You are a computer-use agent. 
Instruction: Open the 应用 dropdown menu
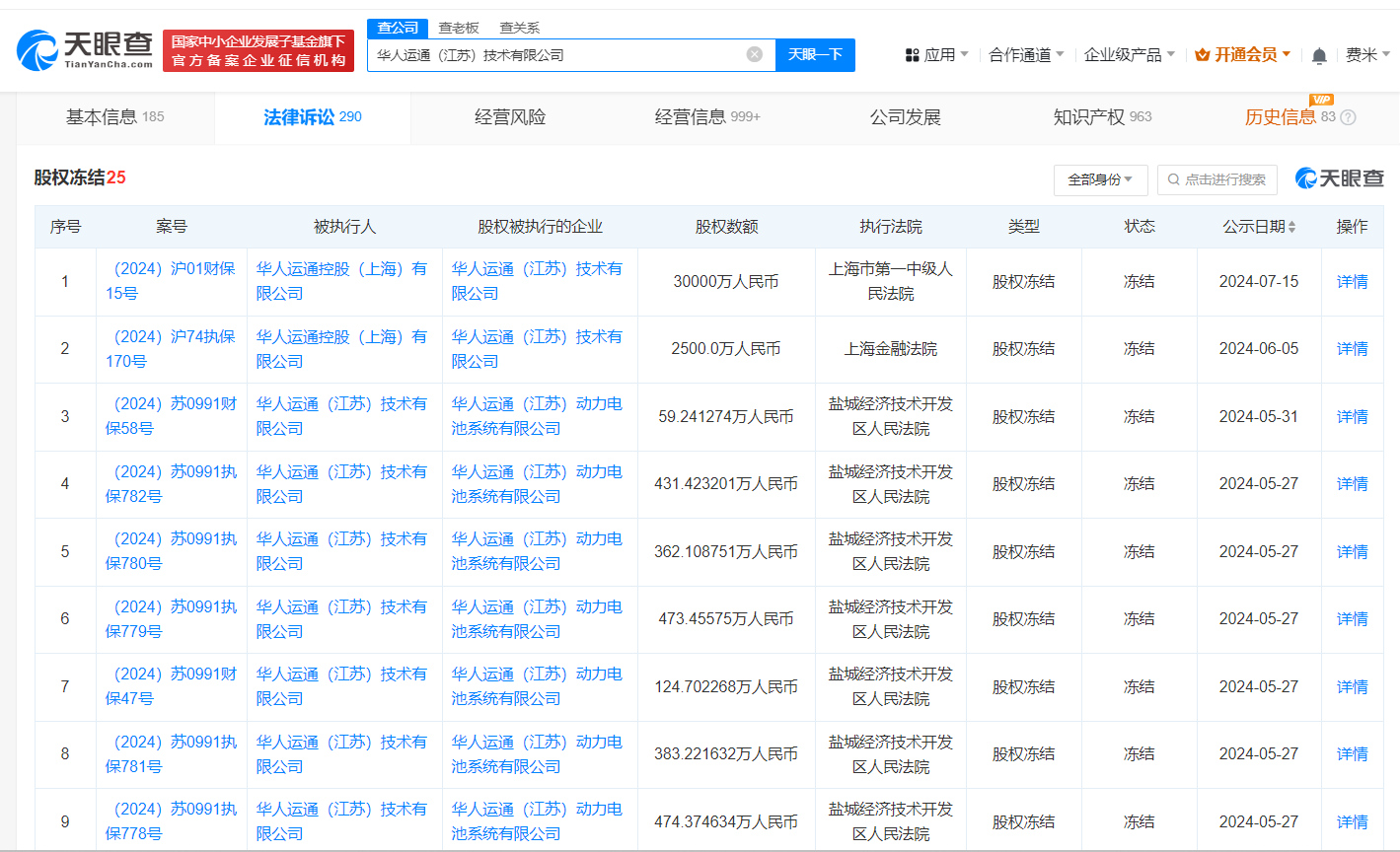pyautogui.click(x=937, y=54)
